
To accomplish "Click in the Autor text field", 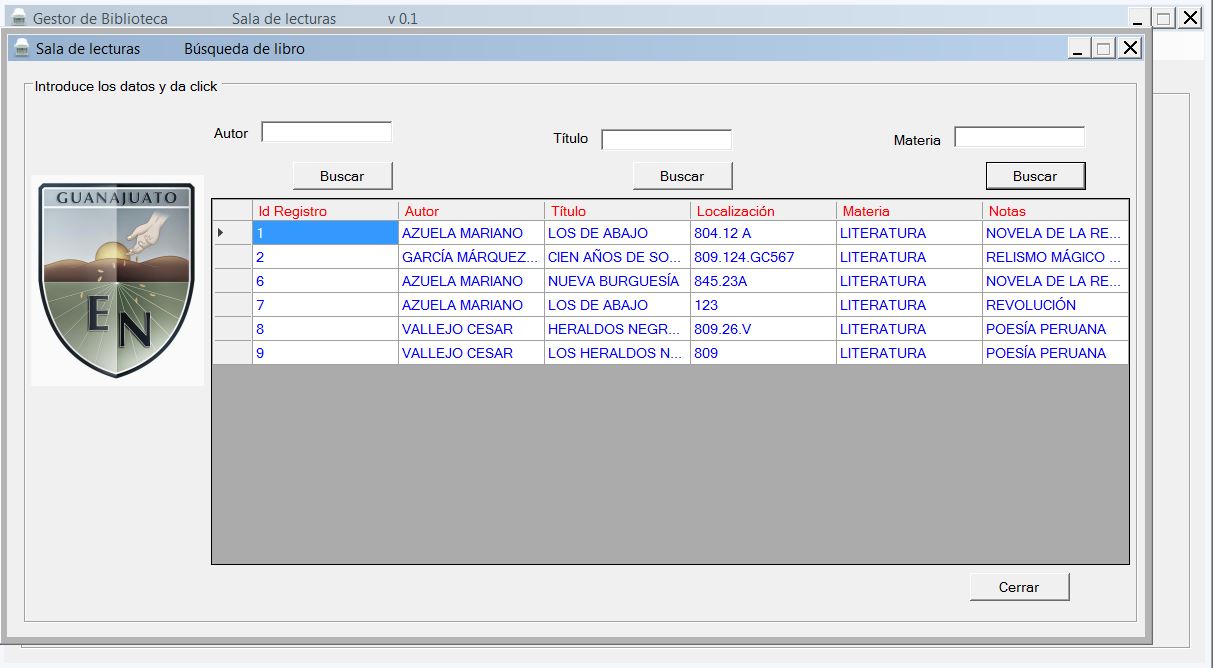I will tap(326, 132).
